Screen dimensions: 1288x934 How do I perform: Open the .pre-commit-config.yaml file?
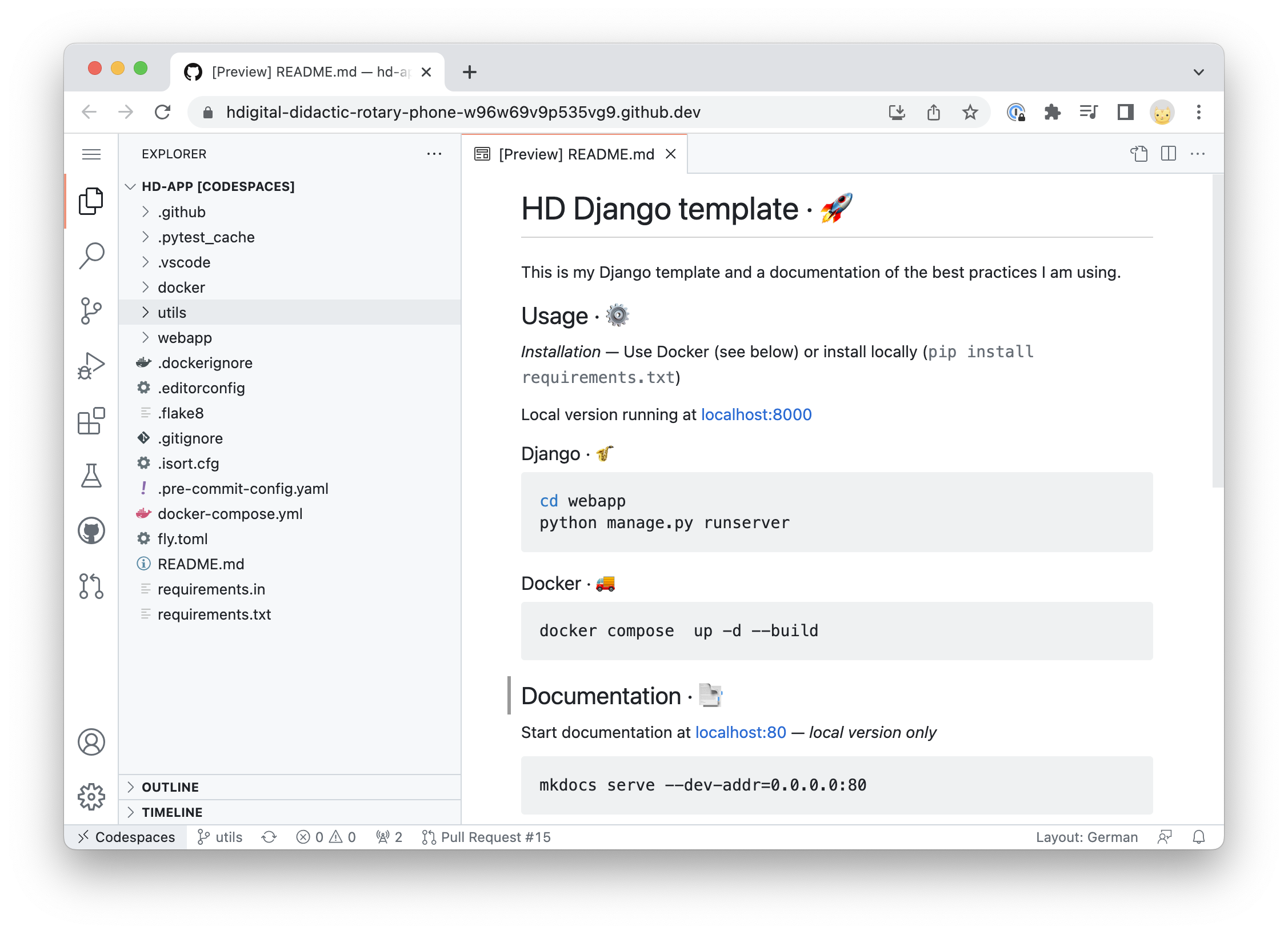pyautogui.click(x=290, y=489)
